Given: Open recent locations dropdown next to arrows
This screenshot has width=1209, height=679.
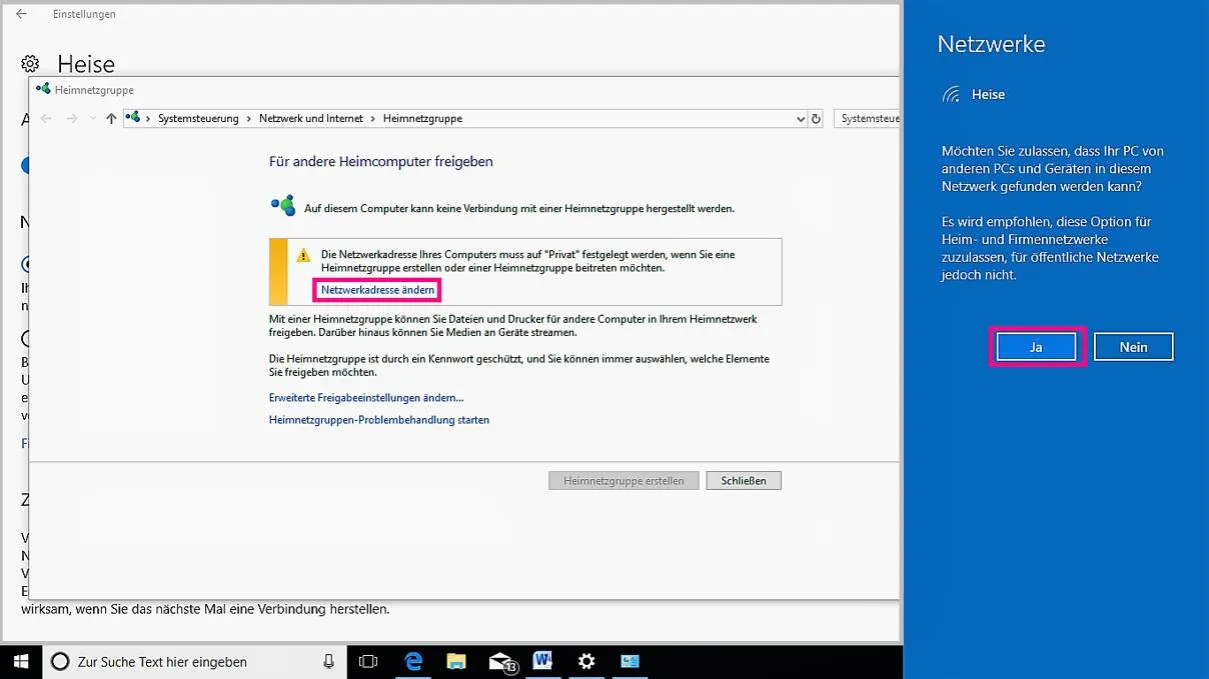Looking at the screenshot, I should (x=92, y=118).
